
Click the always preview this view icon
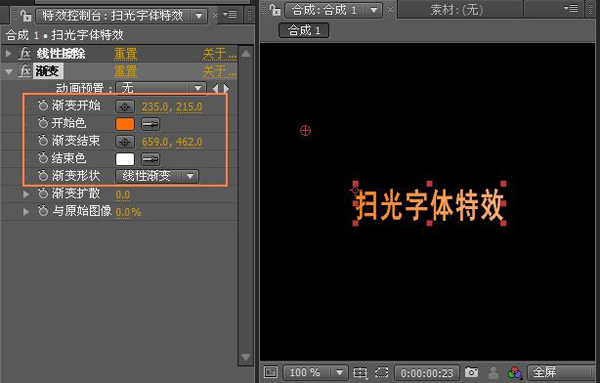pos(271,372)
